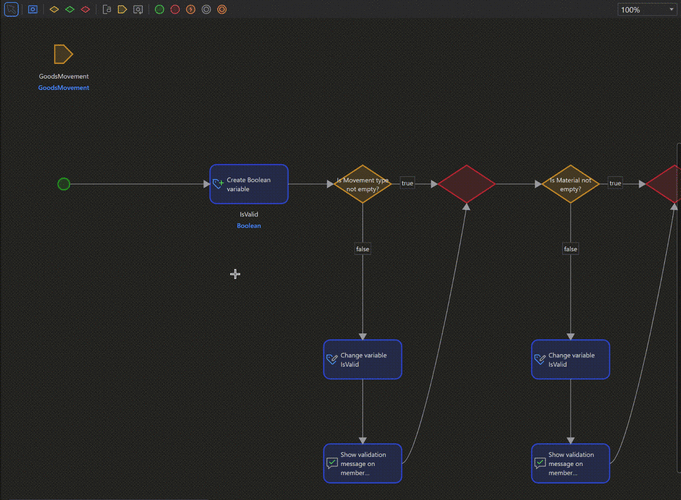Click the false label under Movement type decision
The image size is (681, 500).
362,249
